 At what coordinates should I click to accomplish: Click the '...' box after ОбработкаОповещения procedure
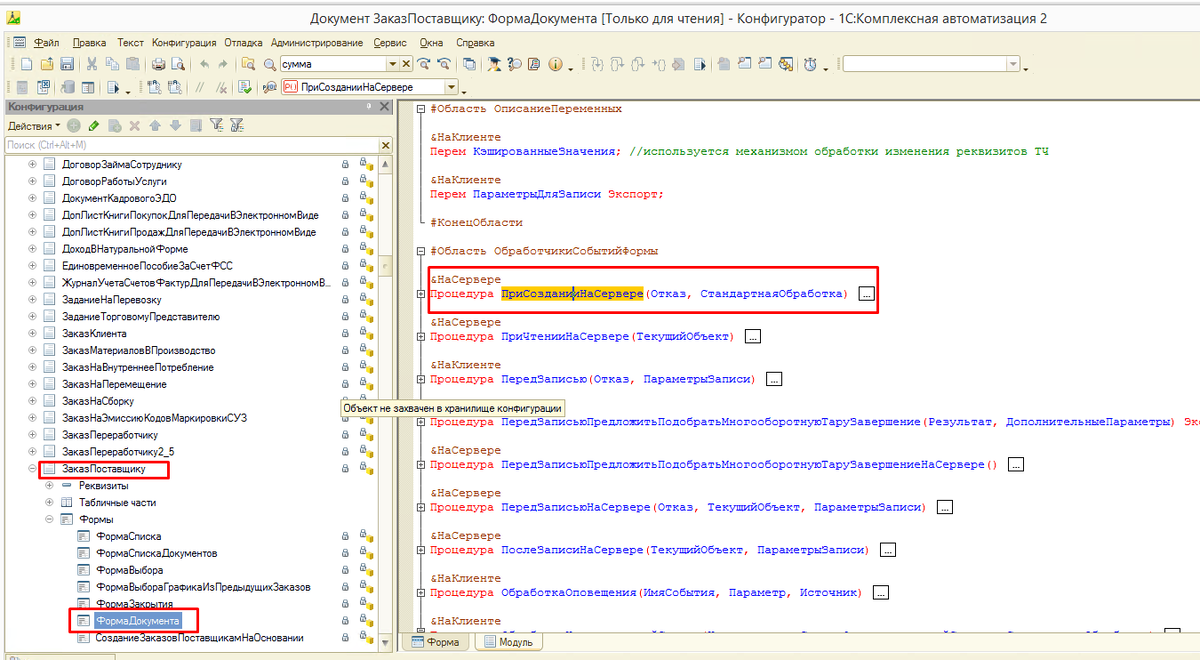click(x=881, y=593)
